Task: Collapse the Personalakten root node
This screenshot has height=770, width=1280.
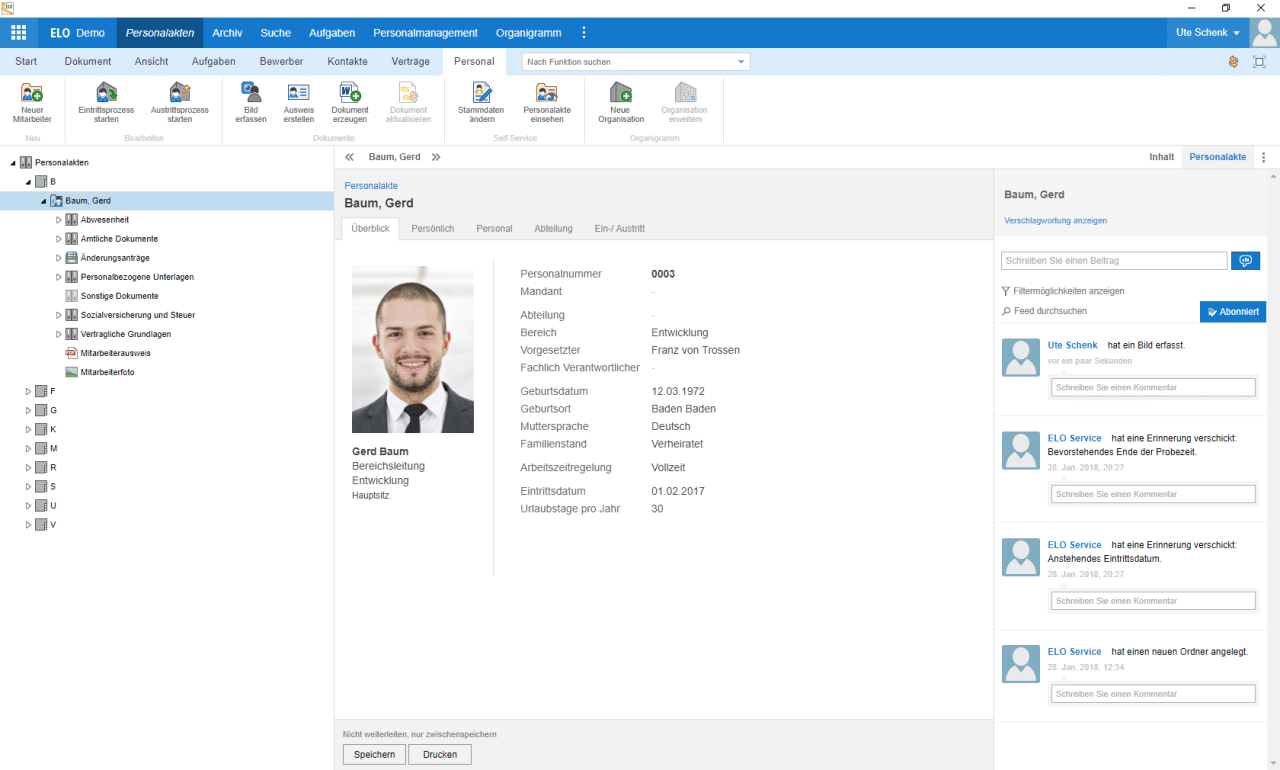Action: [13, 162]
